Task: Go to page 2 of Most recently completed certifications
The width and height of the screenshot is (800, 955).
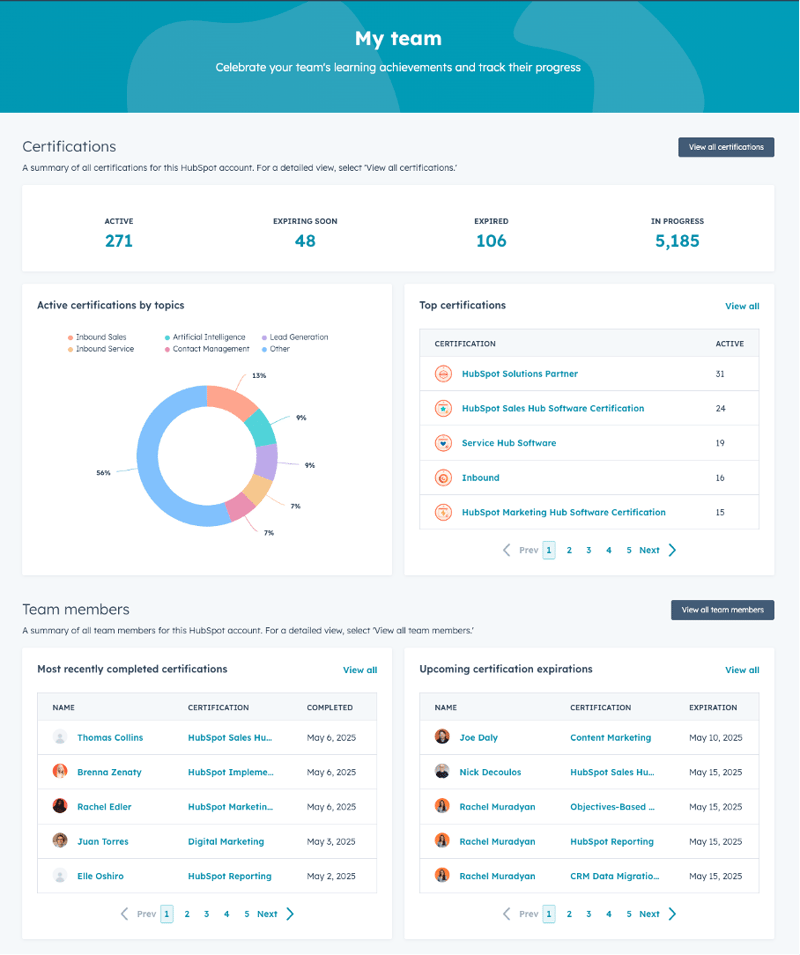Action: (187, 914)
